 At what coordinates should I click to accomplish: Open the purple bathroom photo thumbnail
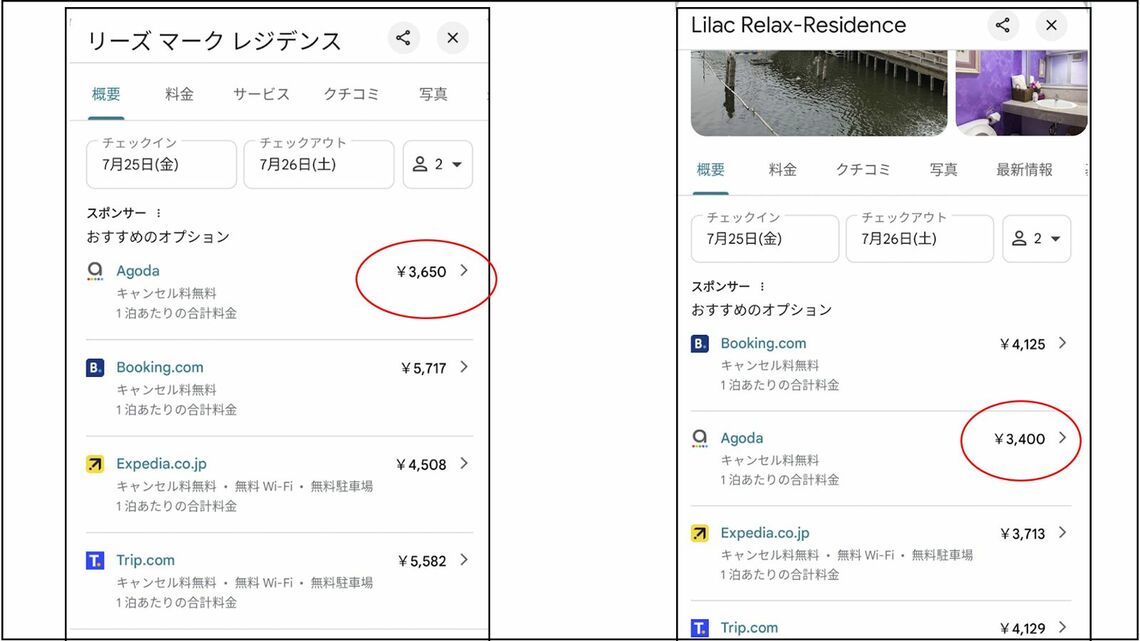coord(1021,93)
